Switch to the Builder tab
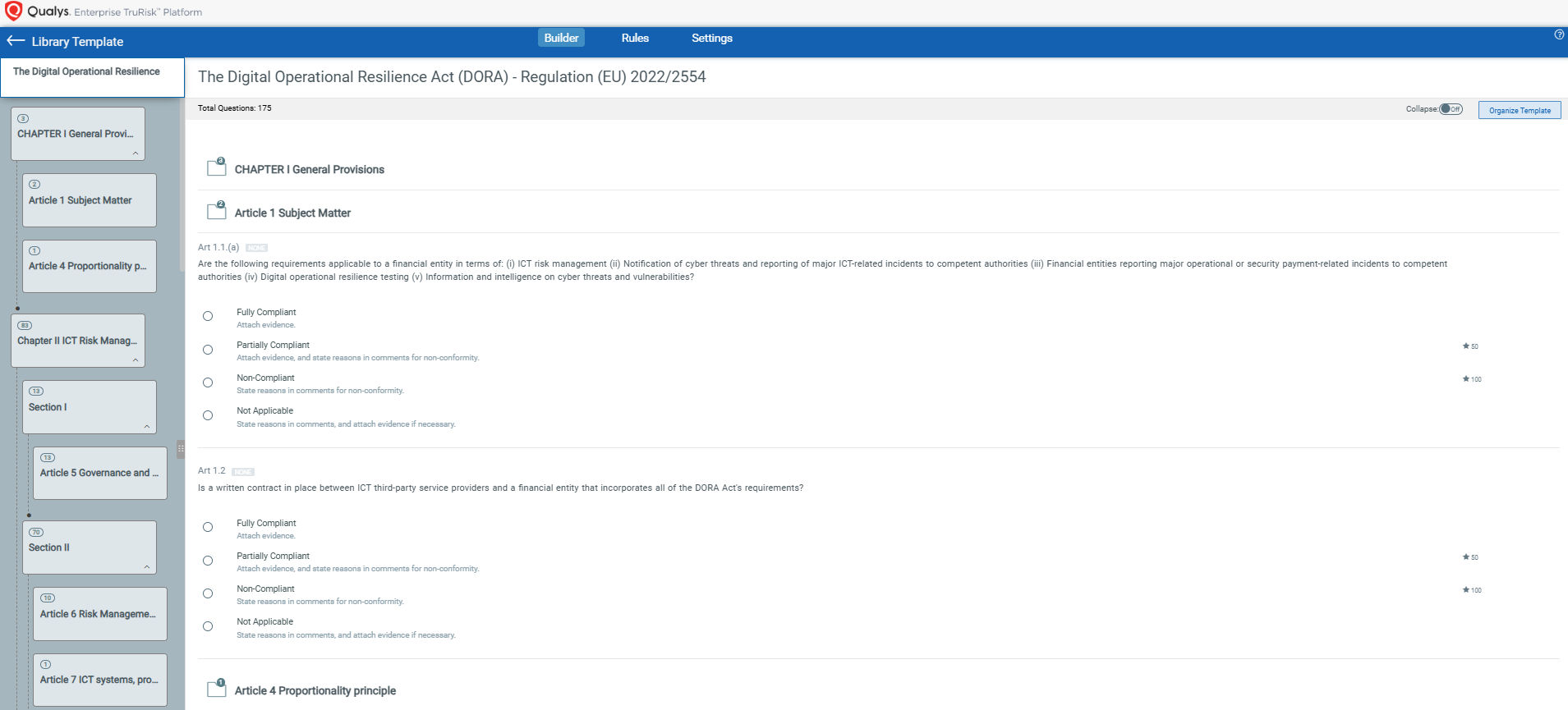 [561, 38]
